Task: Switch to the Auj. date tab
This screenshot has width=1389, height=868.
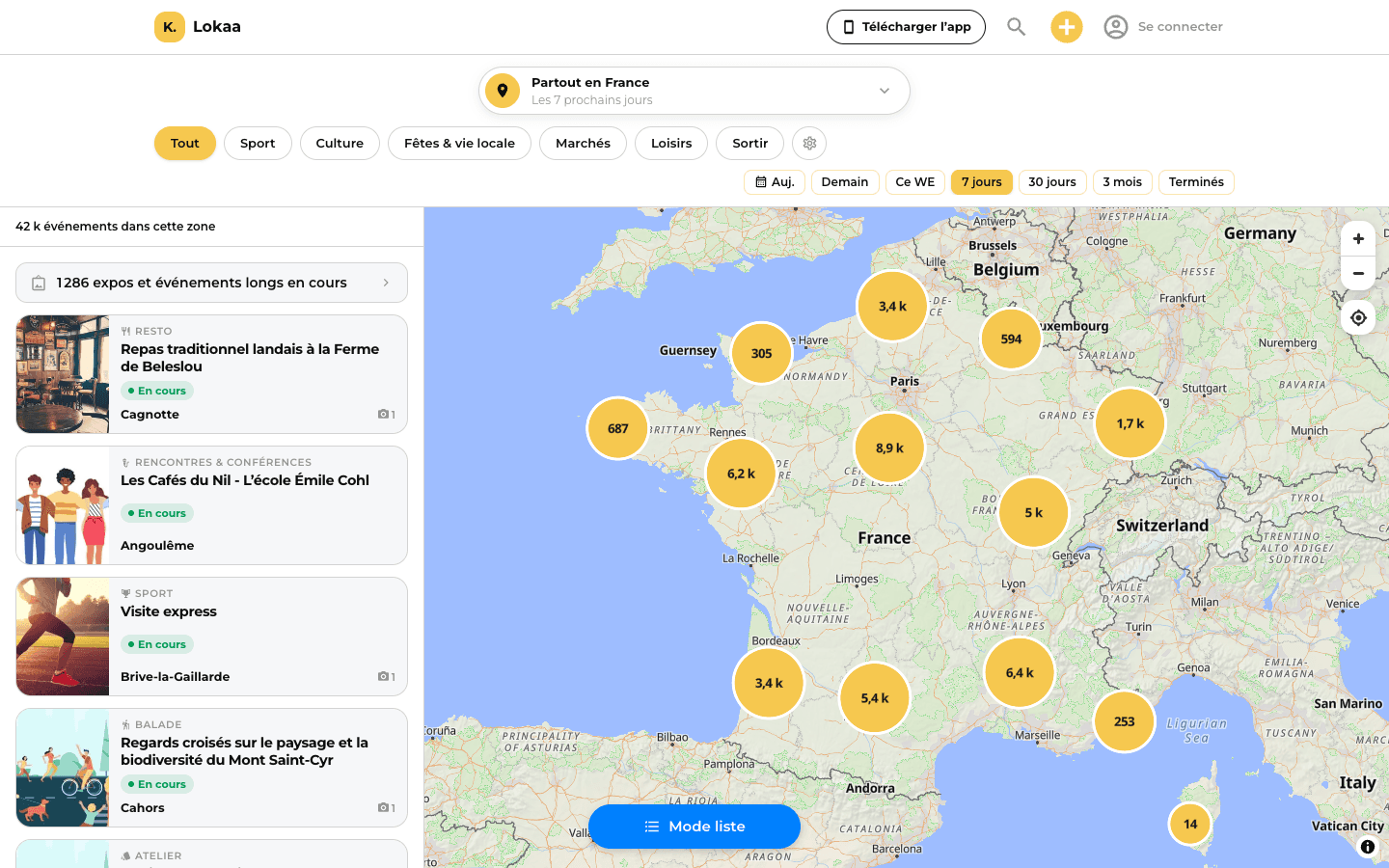Action: click(775, 182)
